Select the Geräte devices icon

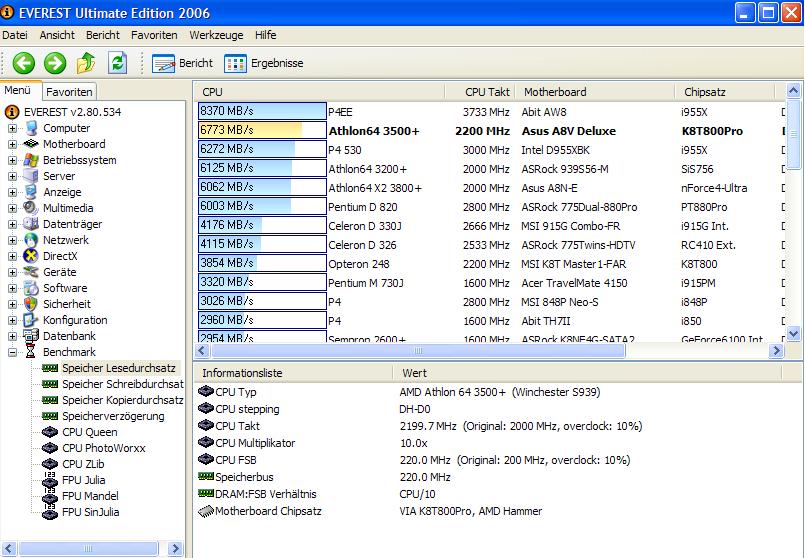pos(31,272)
